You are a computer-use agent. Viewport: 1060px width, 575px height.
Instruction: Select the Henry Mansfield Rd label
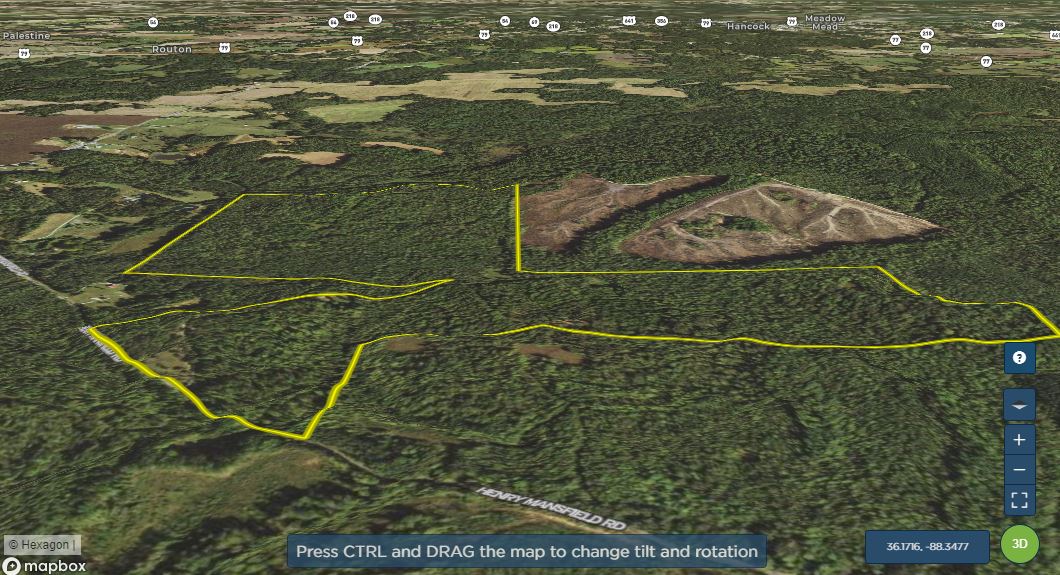(551, 509)
